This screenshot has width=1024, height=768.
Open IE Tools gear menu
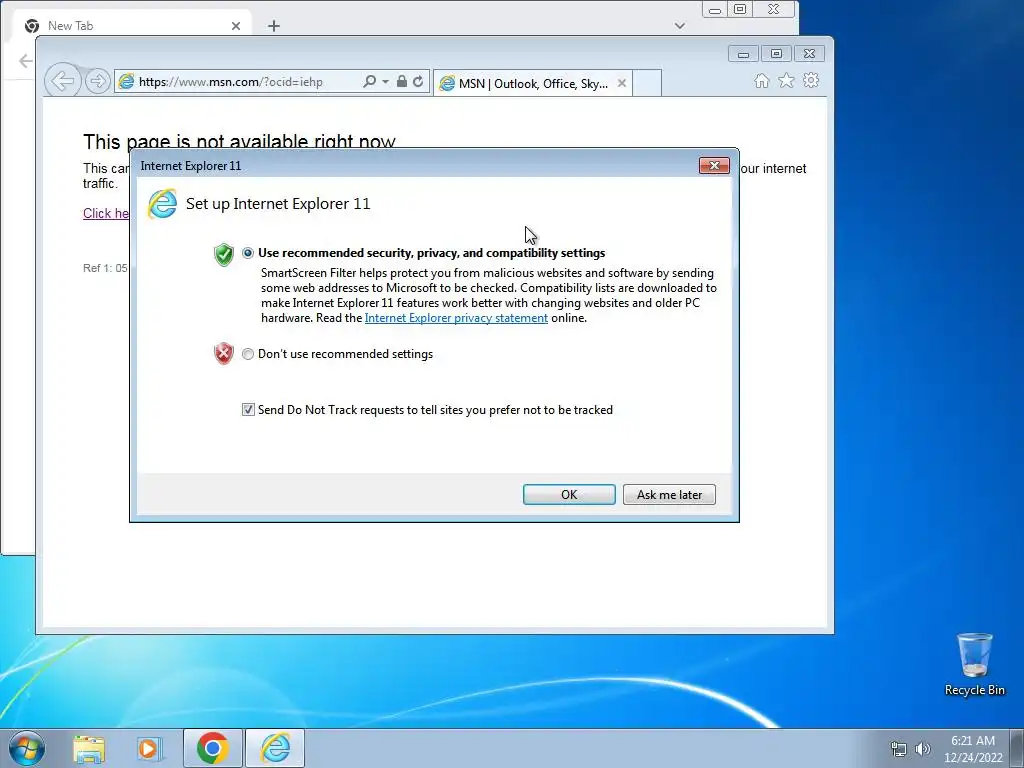pyautogui.click(x=811, y=80)
